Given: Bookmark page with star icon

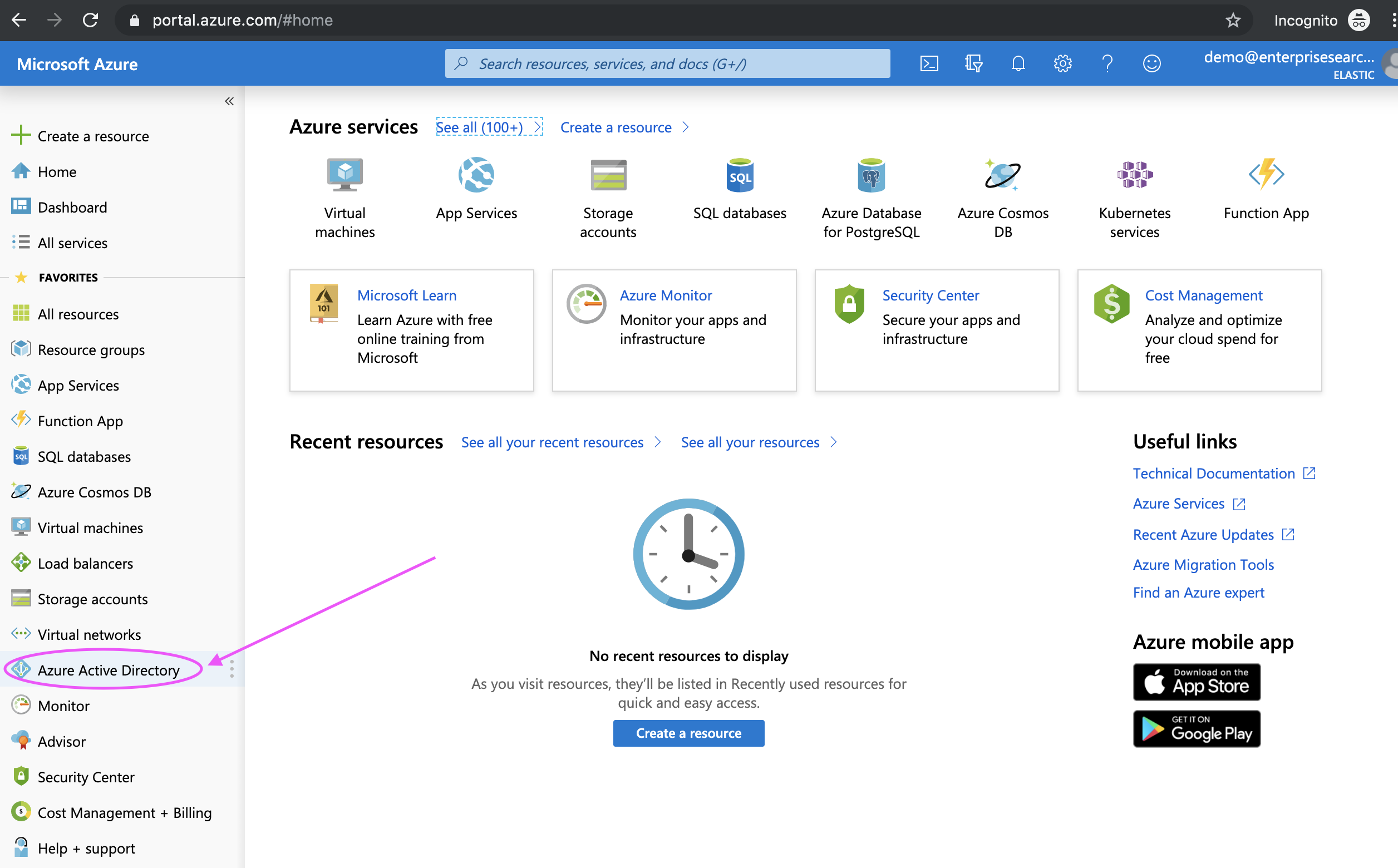Looking at the screenshot, I should pos(1233,21).
